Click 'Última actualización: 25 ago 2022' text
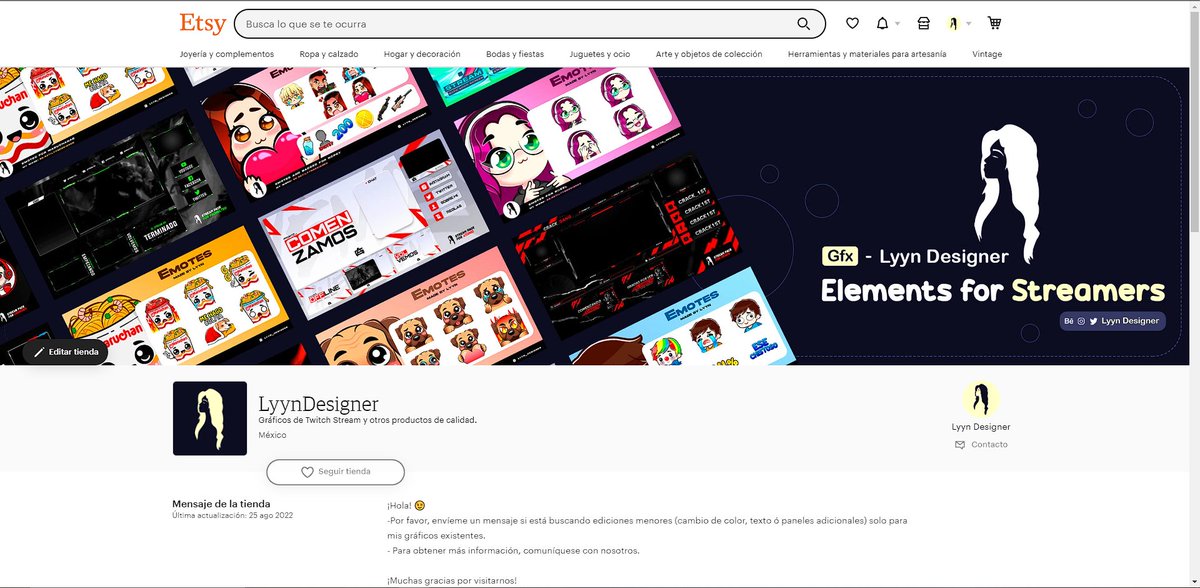This screenshot has width=1200, height=588. 233,515
